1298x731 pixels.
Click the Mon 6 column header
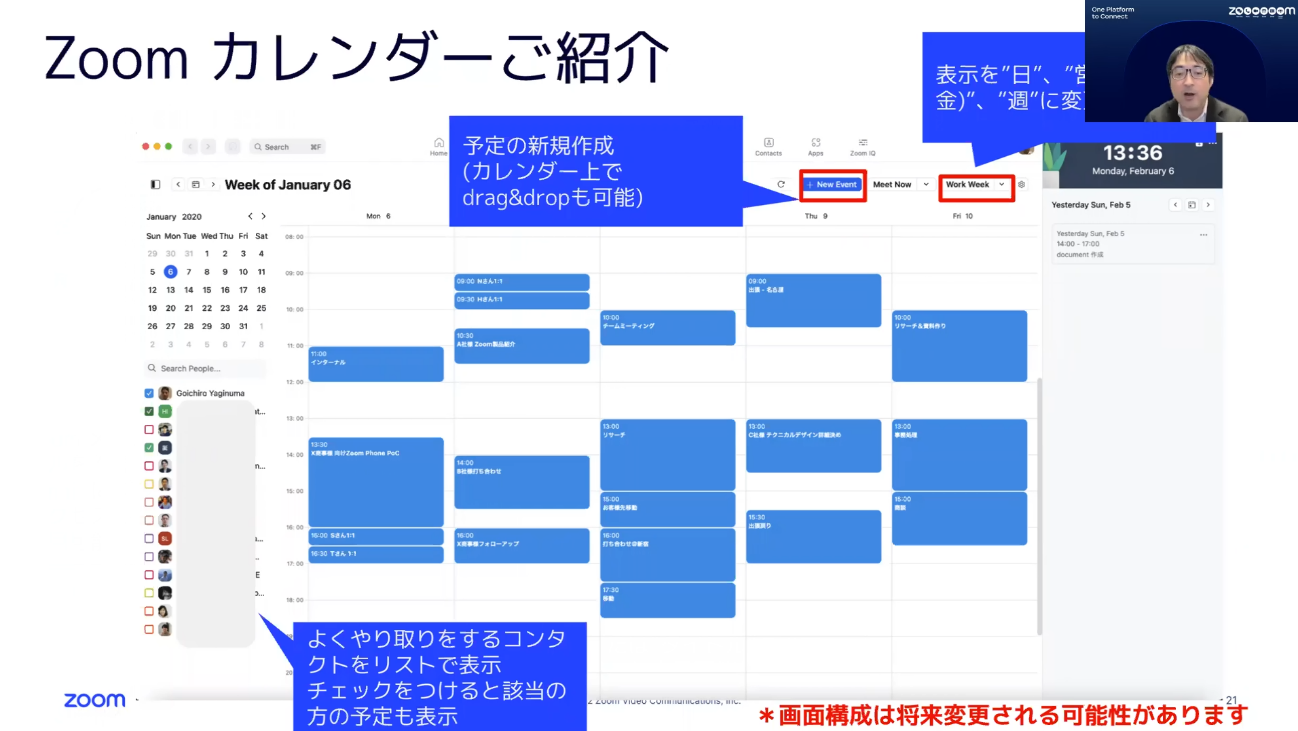point(379,216)
